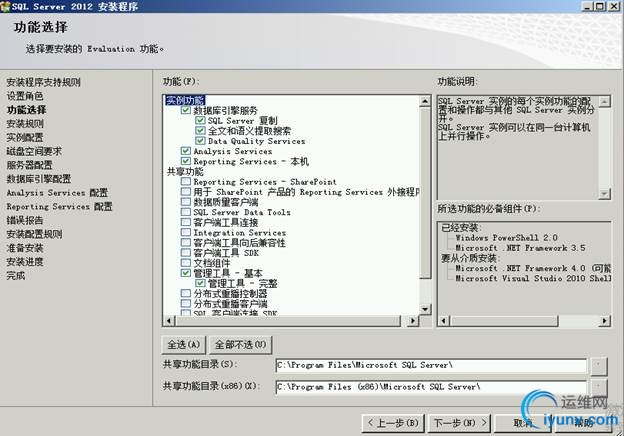Click the feature list vertical scrollbar thumb

(x=425, y=193)
